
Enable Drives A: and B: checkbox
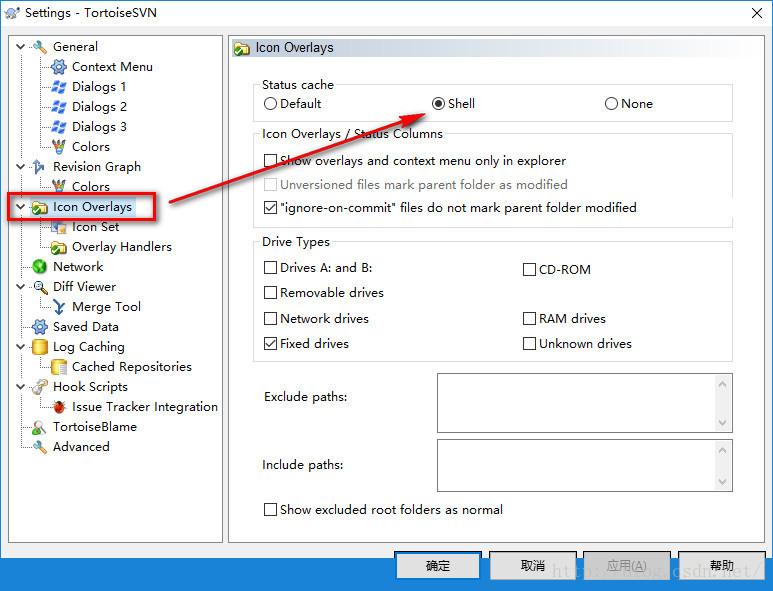click(x=270, y=268)
